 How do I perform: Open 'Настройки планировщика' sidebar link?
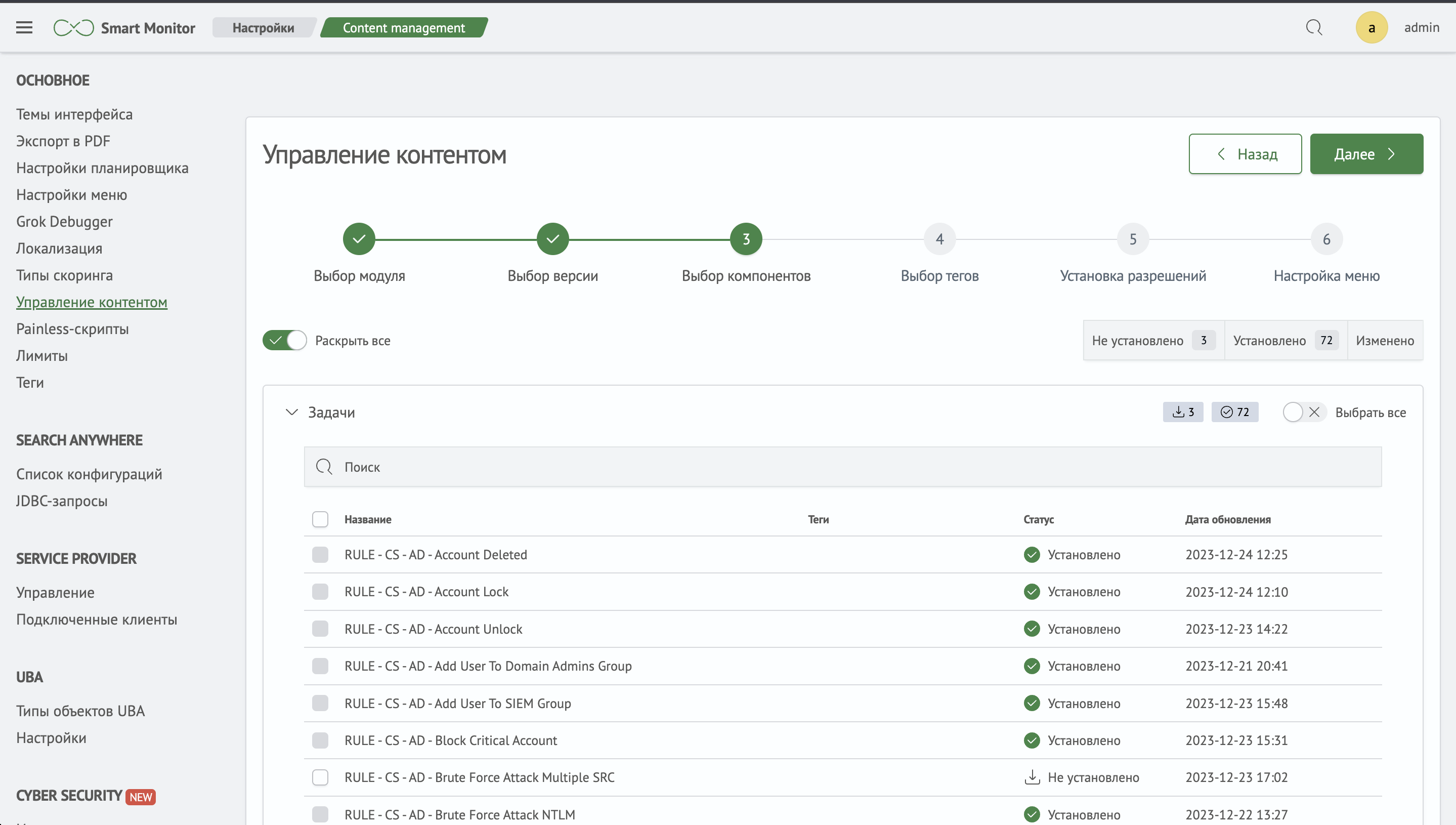pos(102,168)
